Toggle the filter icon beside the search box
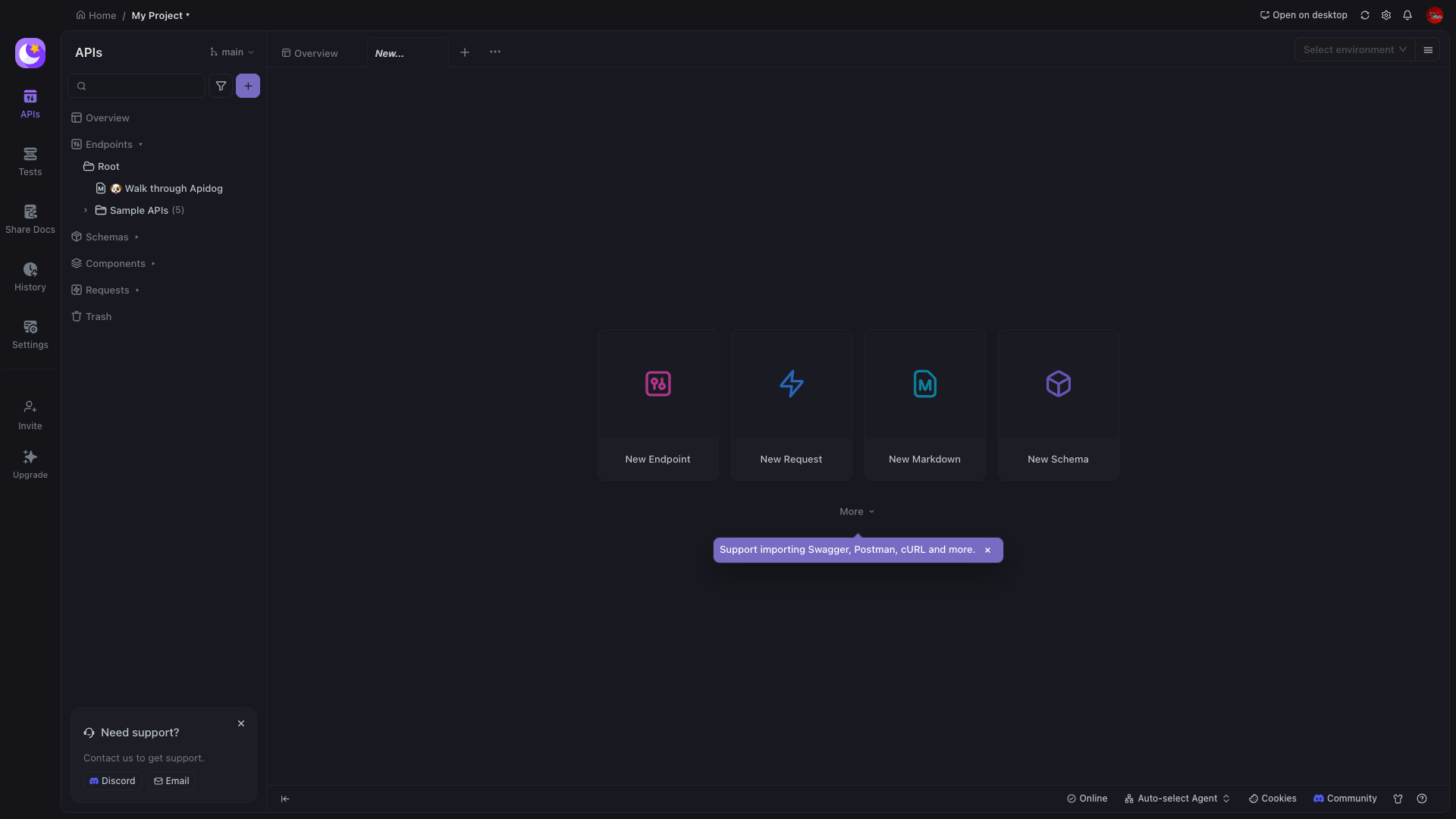The image size is (1456, 819). pos(221,86)
